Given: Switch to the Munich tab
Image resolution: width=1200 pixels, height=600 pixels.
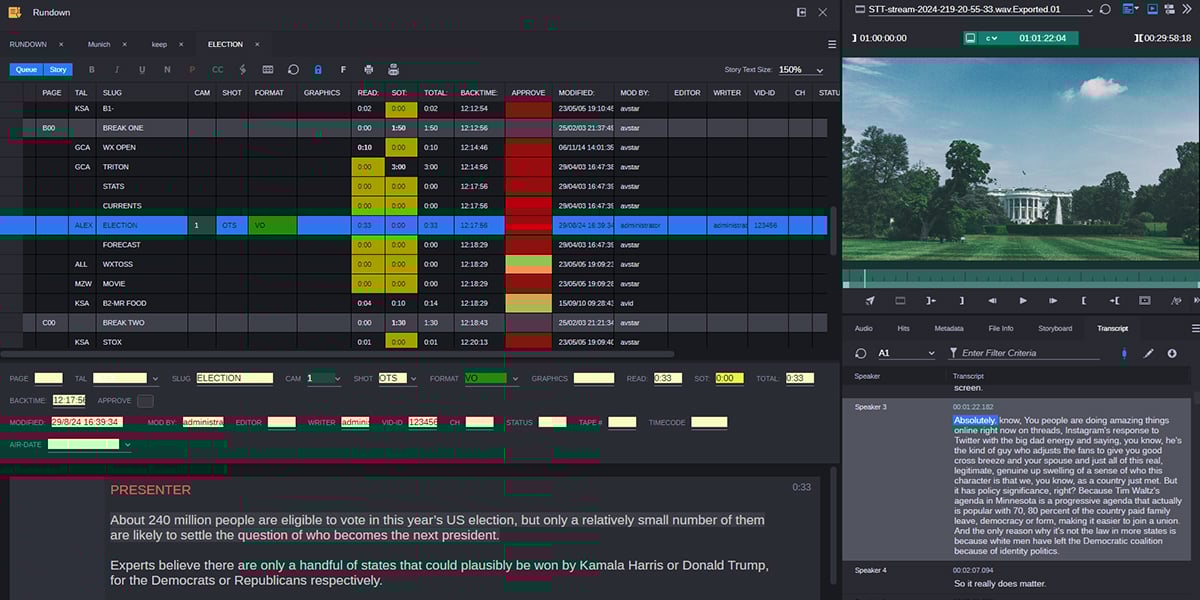Looking at the screenshot, I should pos(99,44).
